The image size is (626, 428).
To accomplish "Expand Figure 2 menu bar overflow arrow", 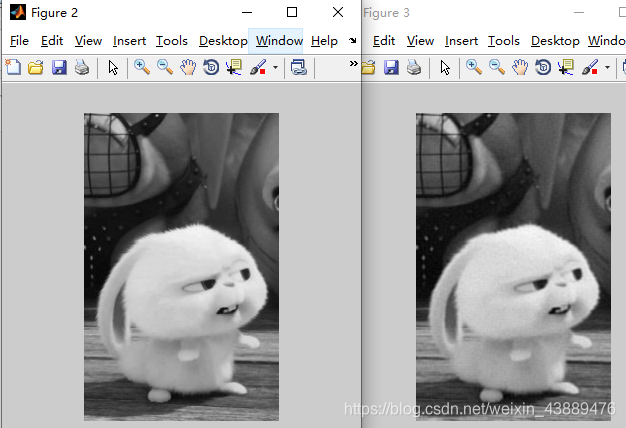I will (x=353, y=40).
